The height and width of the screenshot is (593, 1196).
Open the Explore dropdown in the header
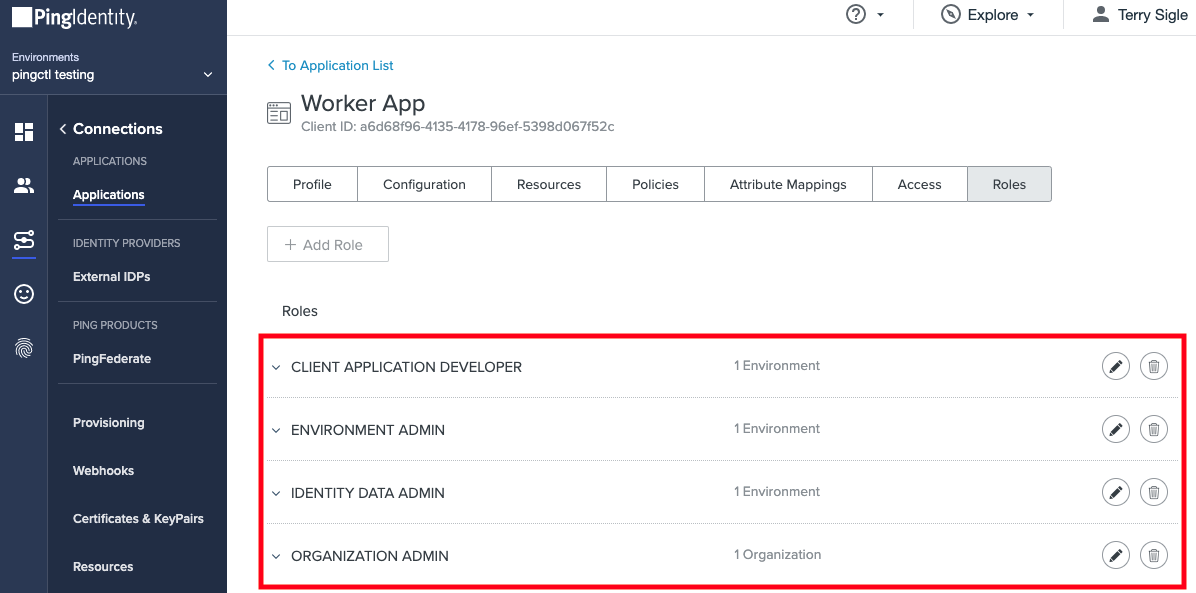point(988,14)
